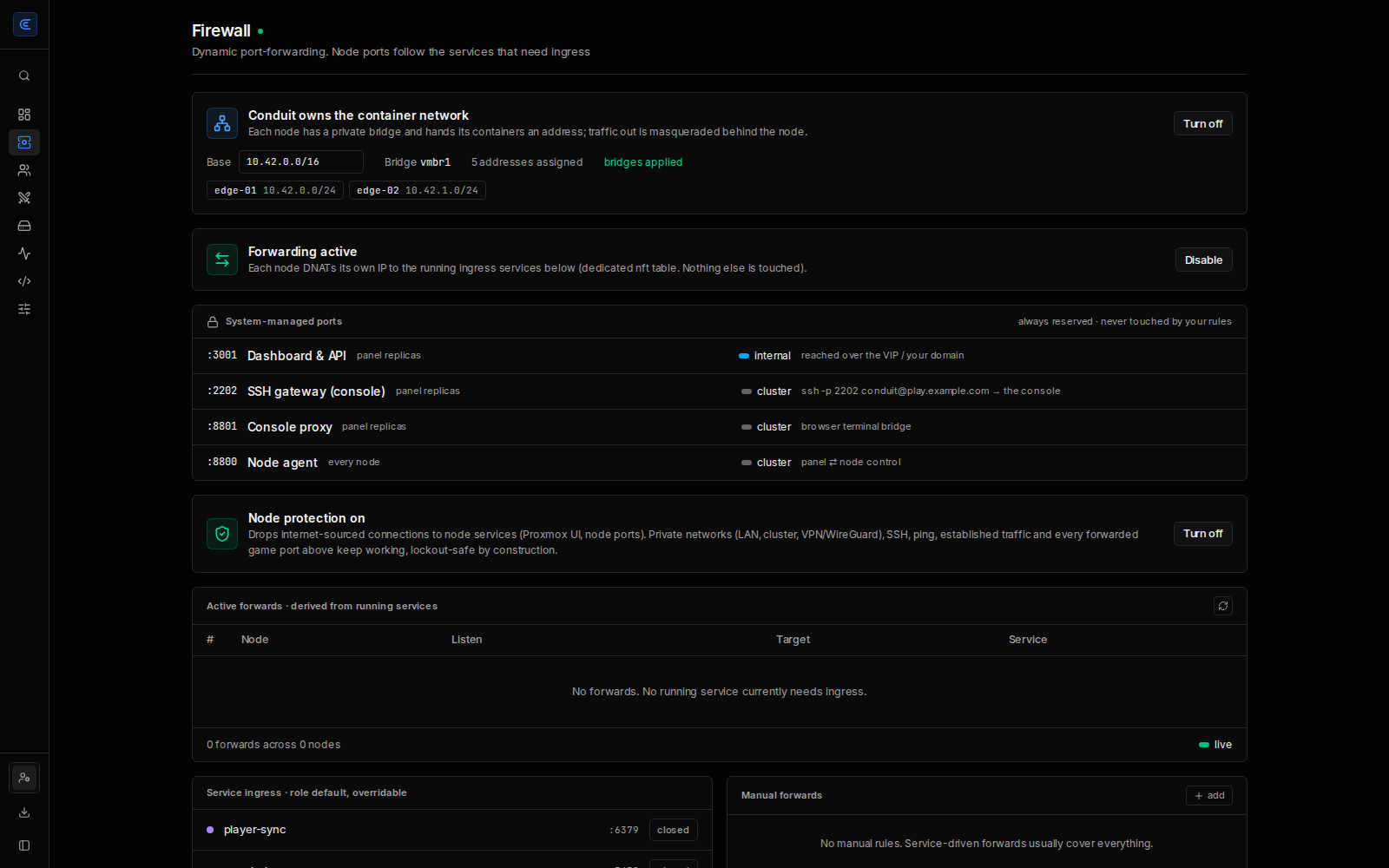Turn off the container network
This screenshot has width=1389, height=868.
pyautogui.click(x=1203, y=123)
